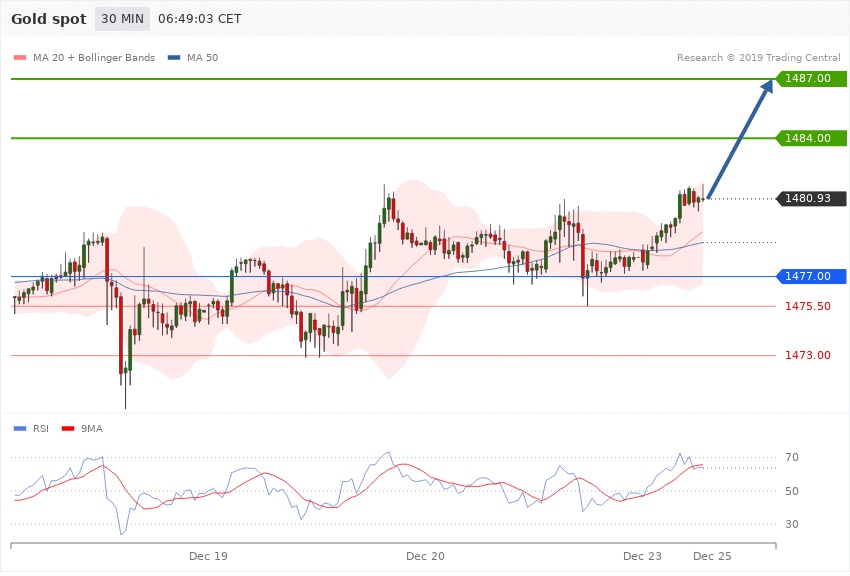
Task: Select the Gold spot chart title
Action: pyautogui.click(x=48, y=19)
